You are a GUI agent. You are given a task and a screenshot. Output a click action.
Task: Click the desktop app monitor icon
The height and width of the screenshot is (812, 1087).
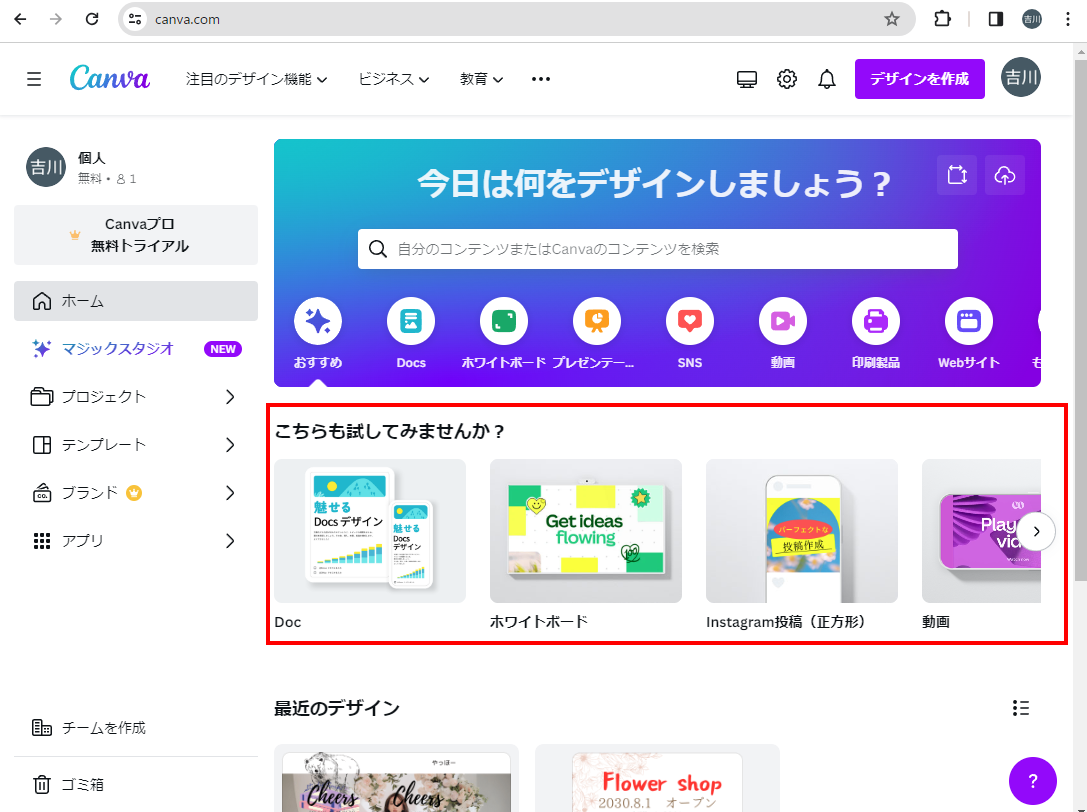[x=747, y=79]
